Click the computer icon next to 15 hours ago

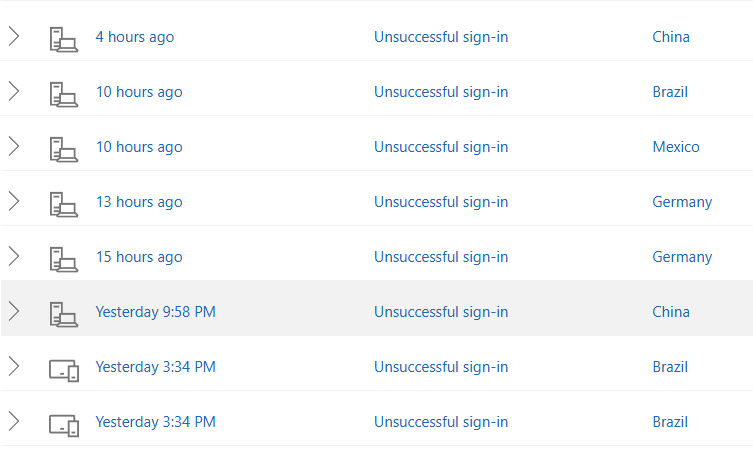(x=63, y=258)
